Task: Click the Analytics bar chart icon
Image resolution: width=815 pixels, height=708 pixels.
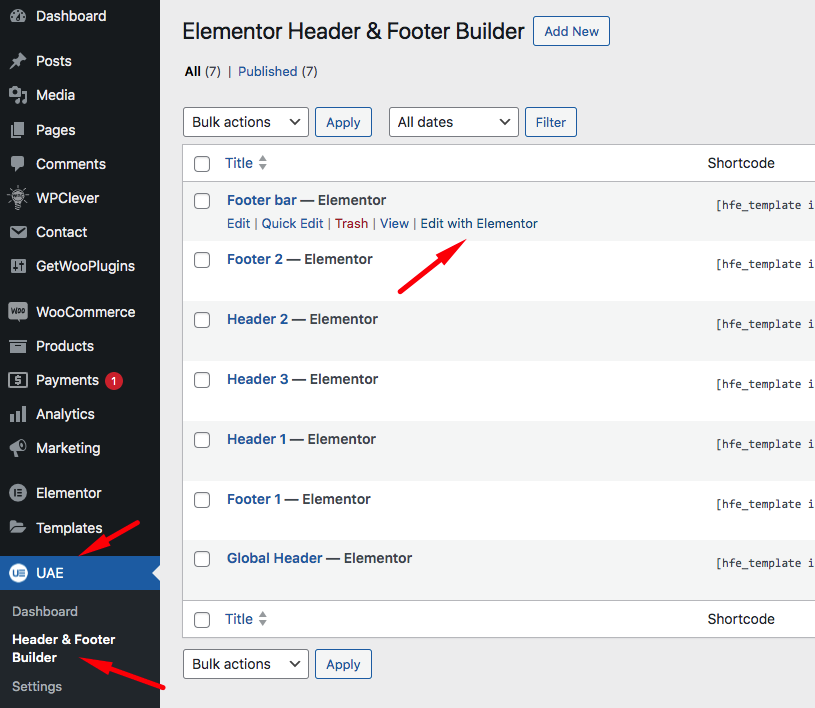Action: [18, 414]
